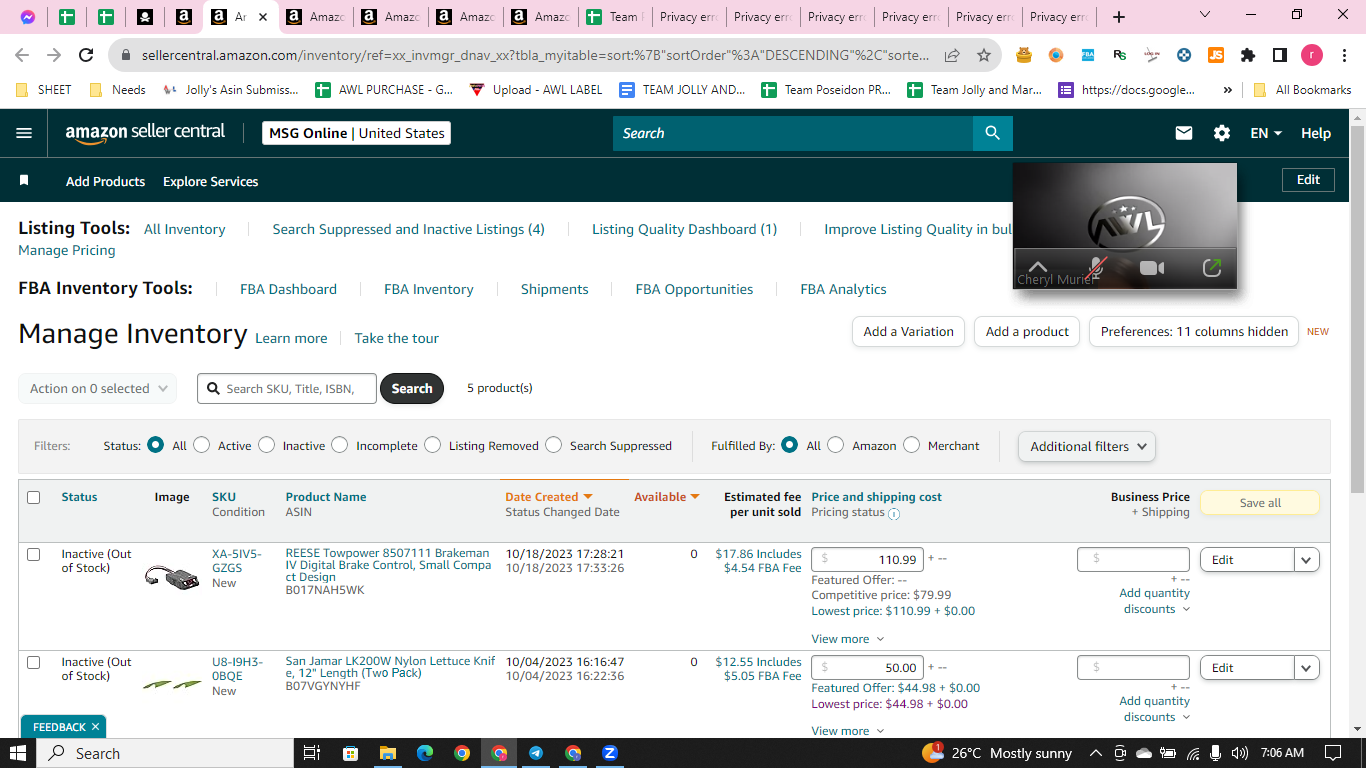Open the Chrome extensions puzzle icon
This screenshot has width=1366, height=768.
pos(1248,56)
